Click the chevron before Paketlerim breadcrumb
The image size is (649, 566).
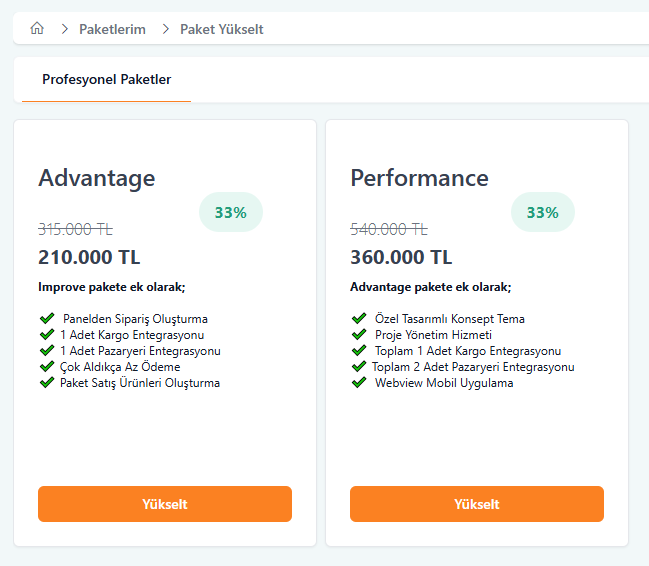click(65, 29)
